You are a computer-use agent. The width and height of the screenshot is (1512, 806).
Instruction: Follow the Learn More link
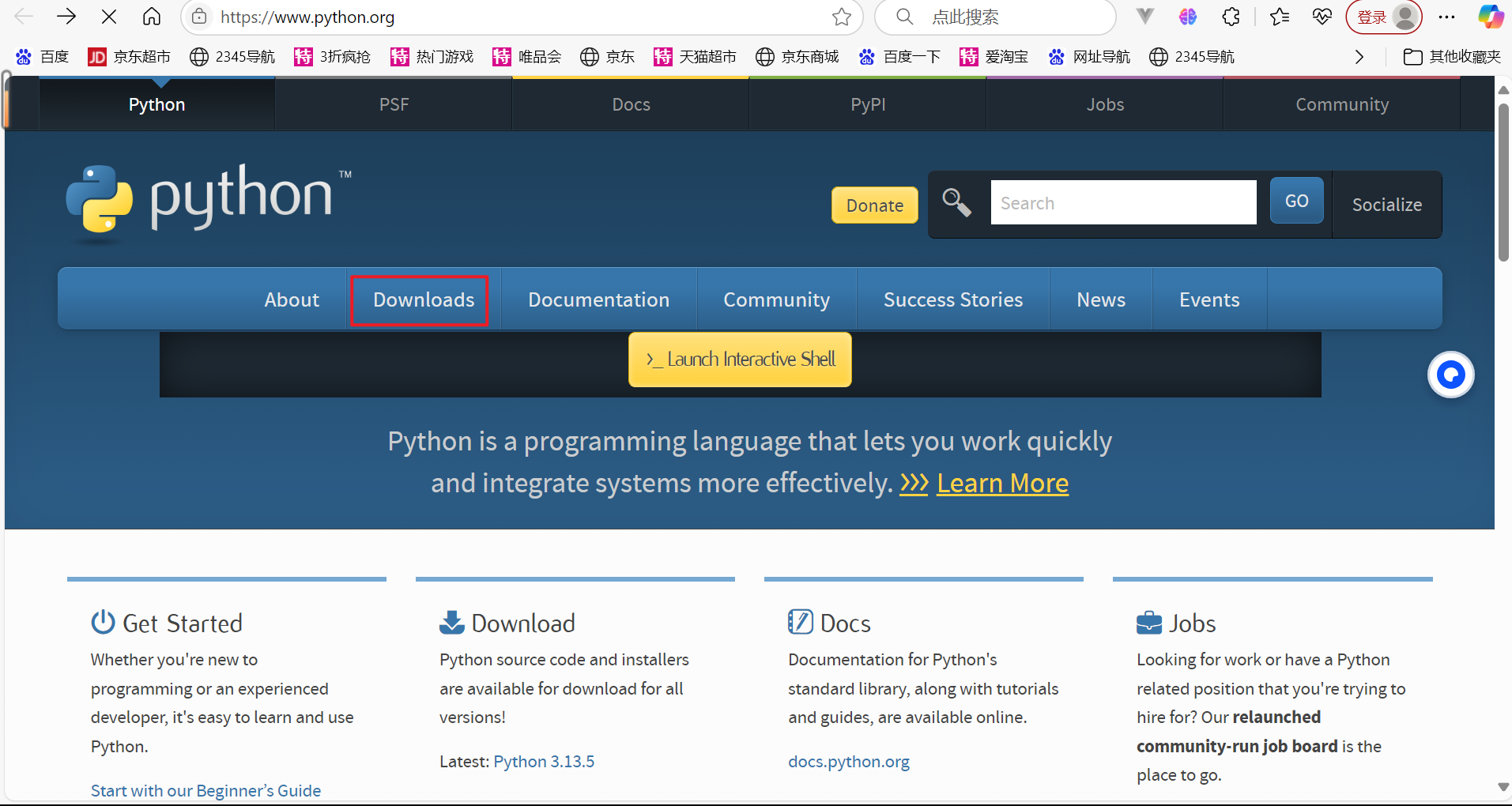coord(1002,483)
